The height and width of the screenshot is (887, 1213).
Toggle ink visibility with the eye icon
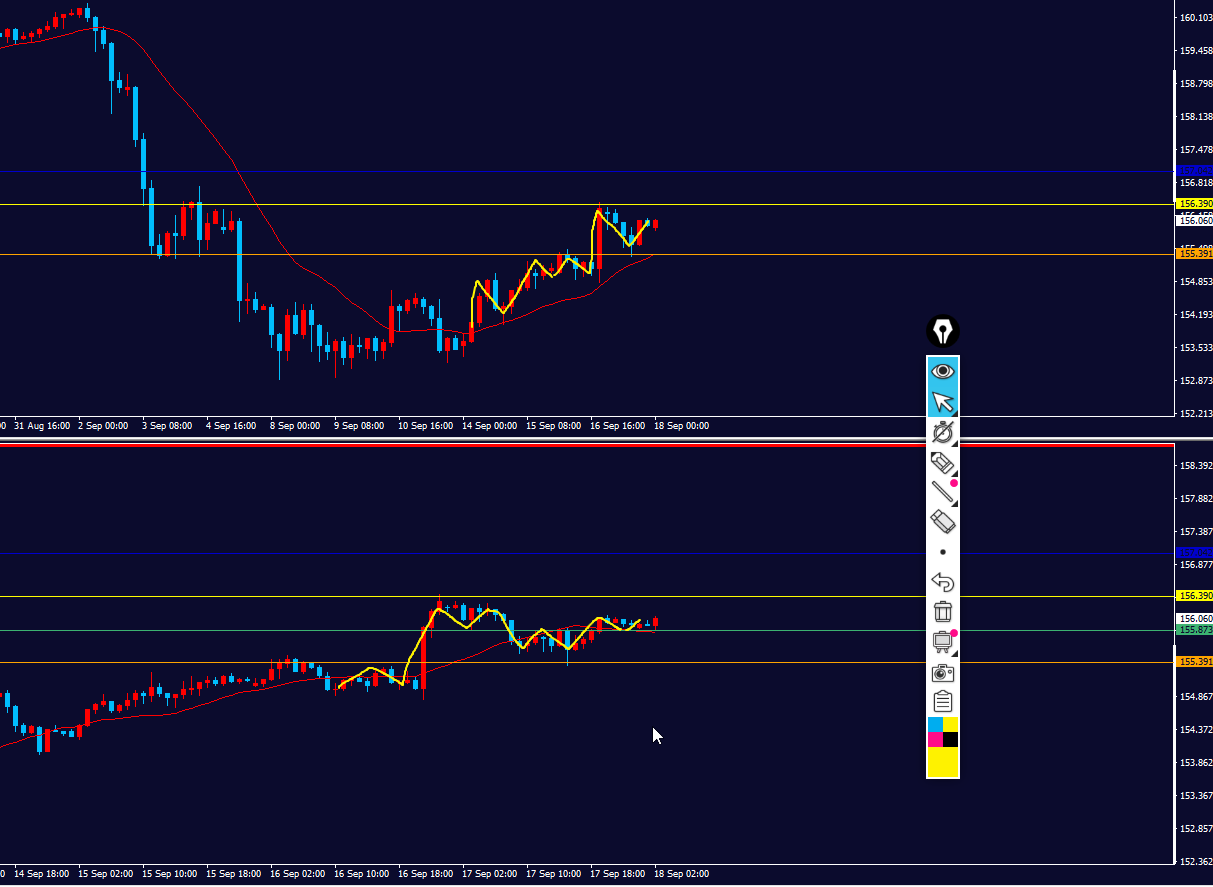click(943, 371)
